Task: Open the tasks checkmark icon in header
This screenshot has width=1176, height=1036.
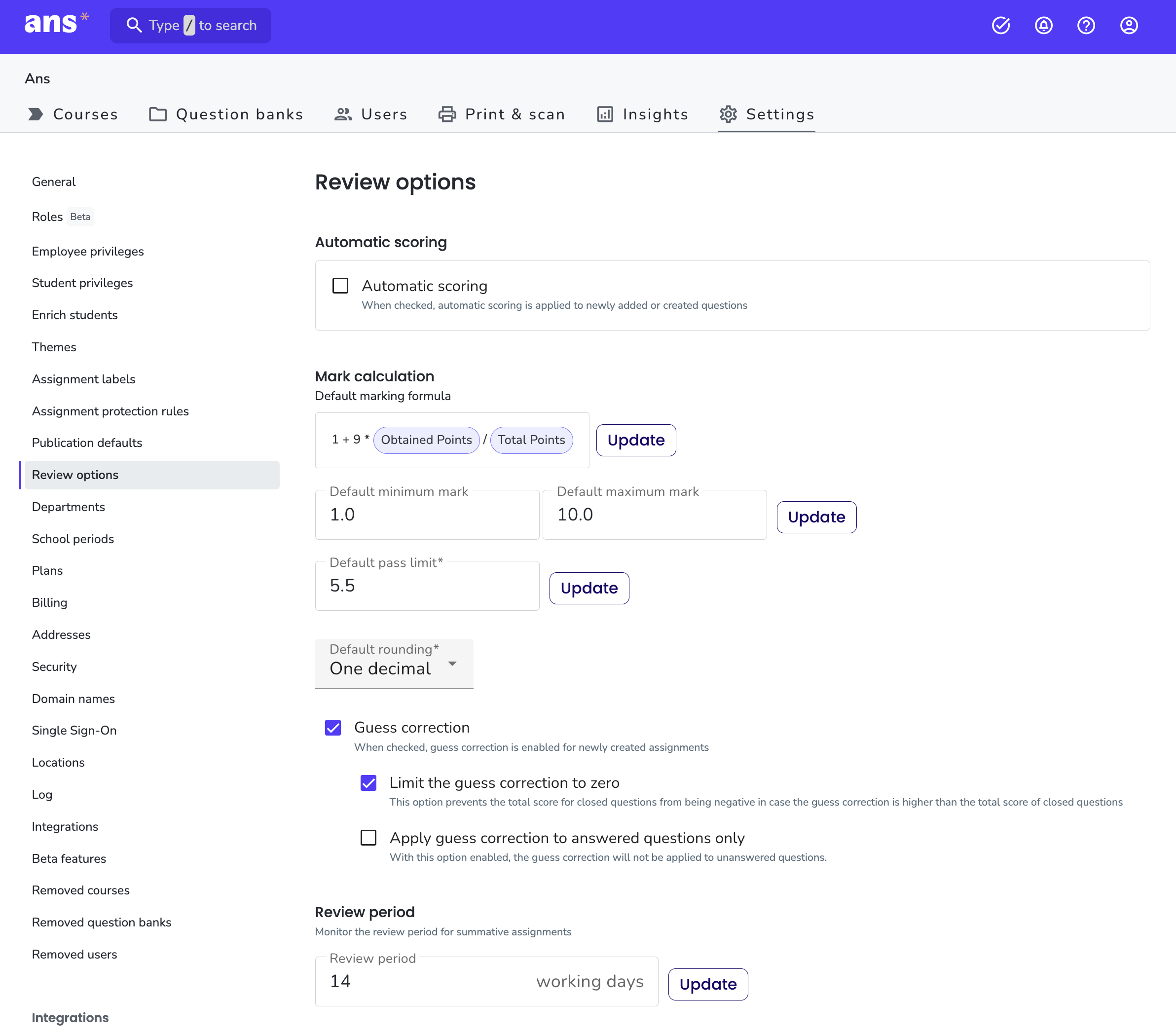Action: 1000,25
